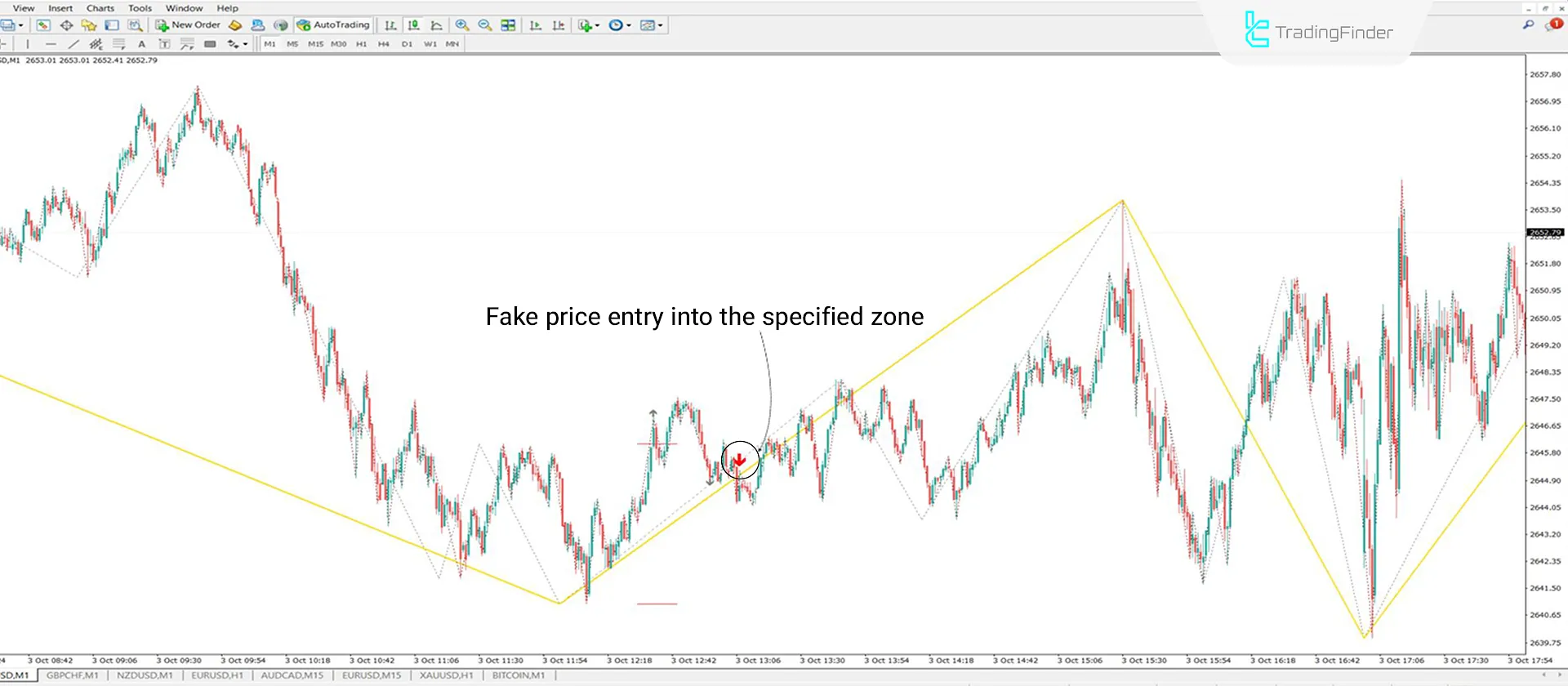Toggle chart auto scroll
This screenshot has width=1568, height=686.
(x=536, y=25)
